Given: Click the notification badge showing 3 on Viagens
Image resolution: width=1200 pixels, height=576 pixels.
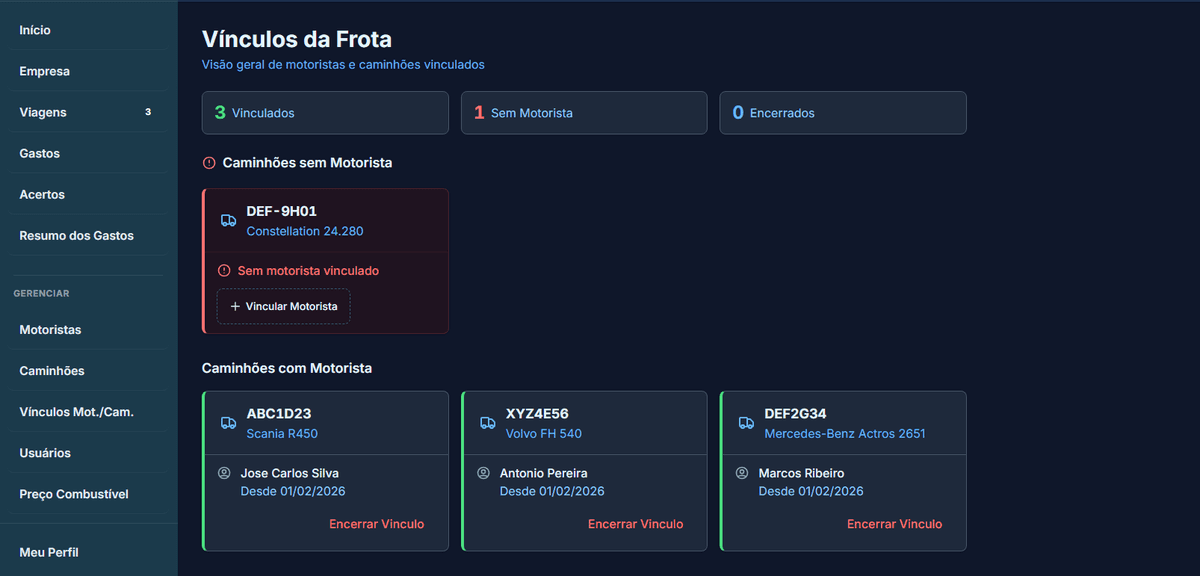Looking at the screenshot, I should (x=148, y=112).
